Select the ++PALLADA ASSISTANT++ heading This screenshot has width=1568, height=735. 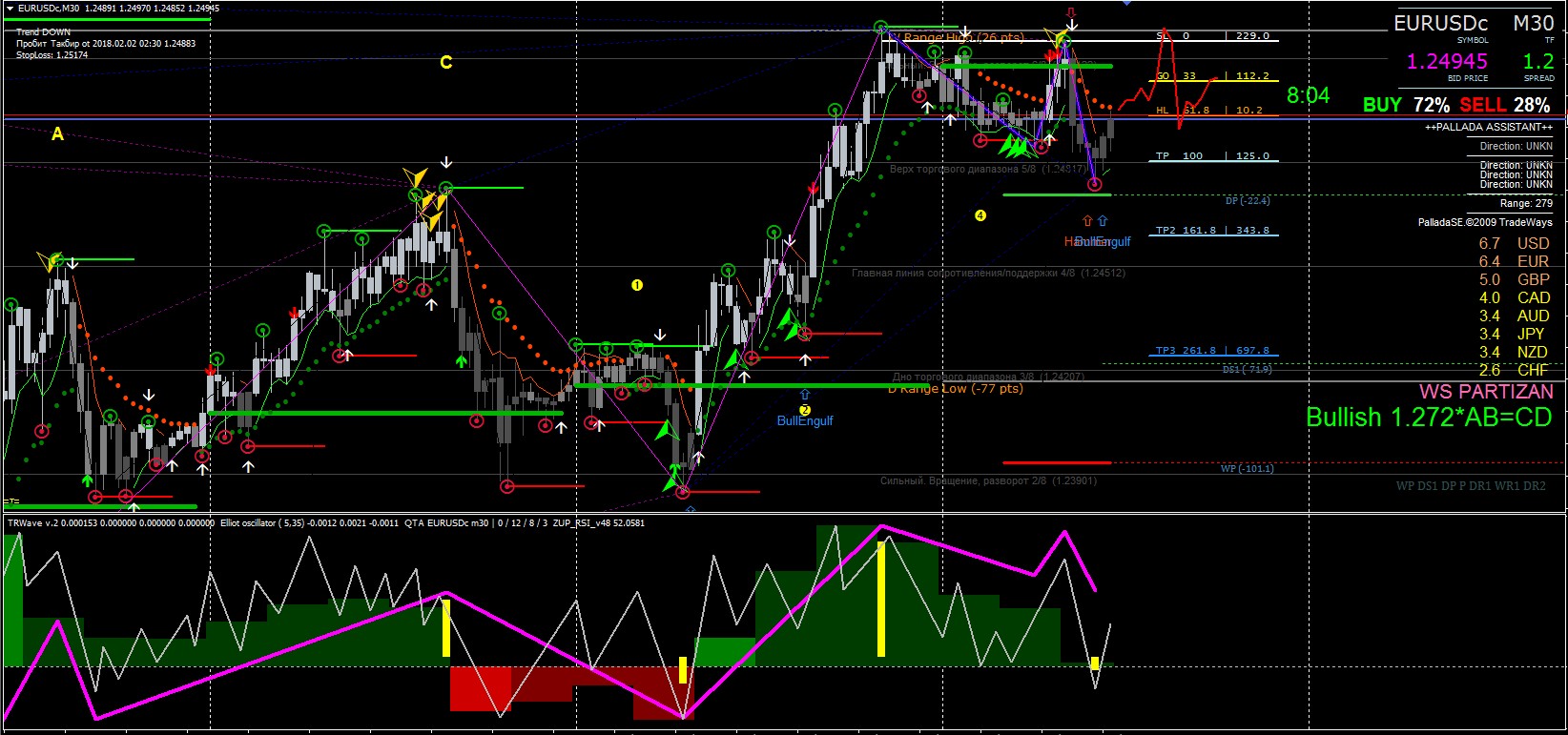[1489, 128]
